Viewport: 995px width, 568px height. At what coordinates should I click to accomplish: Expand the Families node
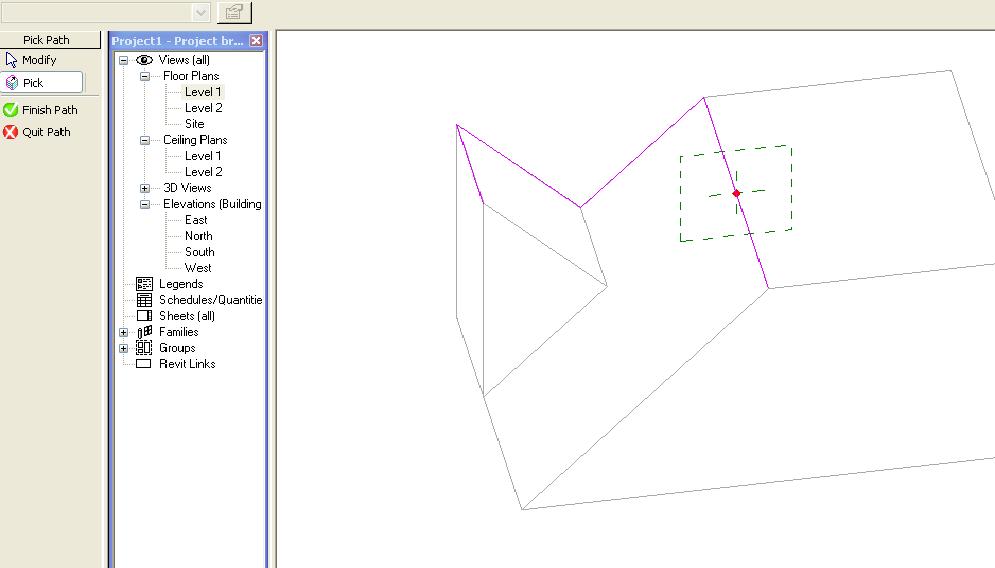[x=124, y=332]
